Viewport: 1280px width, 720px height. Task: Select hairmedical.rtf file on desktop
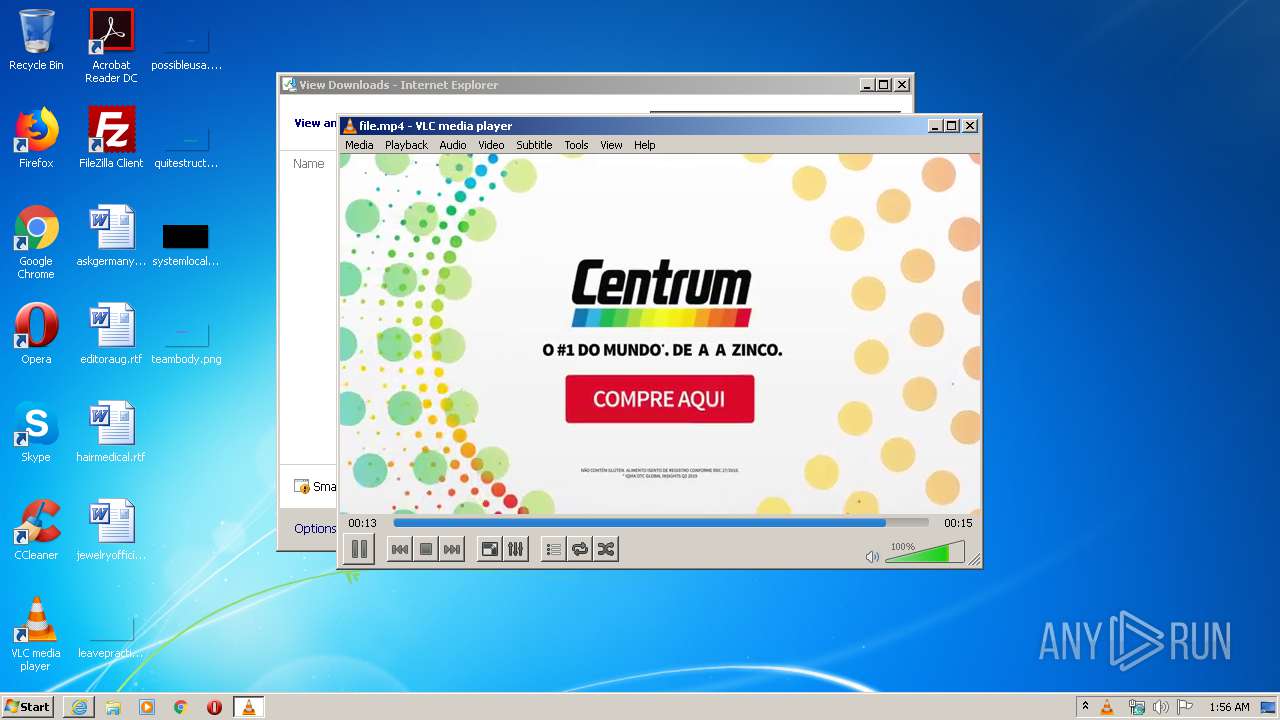111,432
